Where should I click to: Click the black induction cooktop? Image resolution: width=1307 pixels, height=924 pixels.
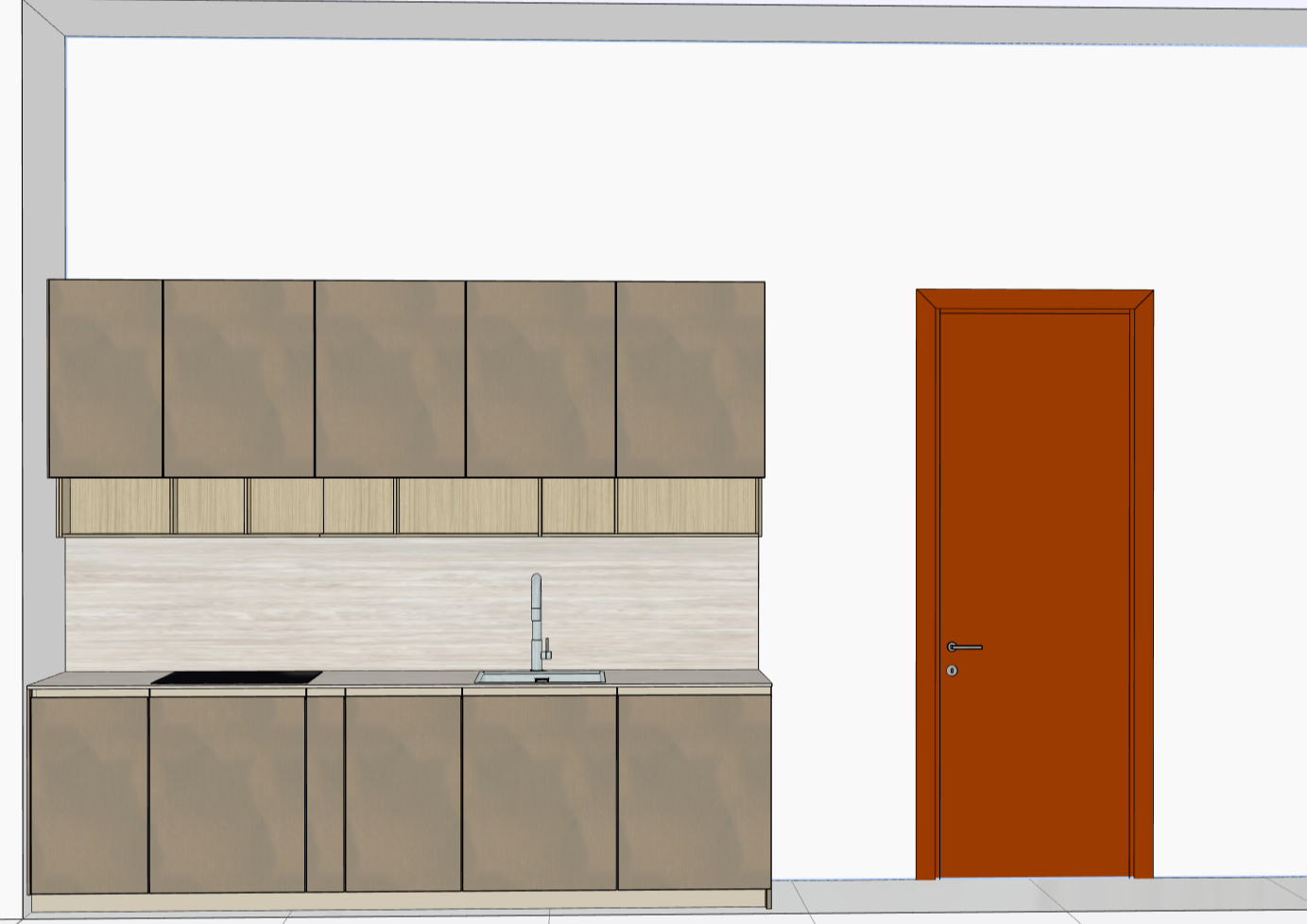pyautogui.click(x=236, y=677)
